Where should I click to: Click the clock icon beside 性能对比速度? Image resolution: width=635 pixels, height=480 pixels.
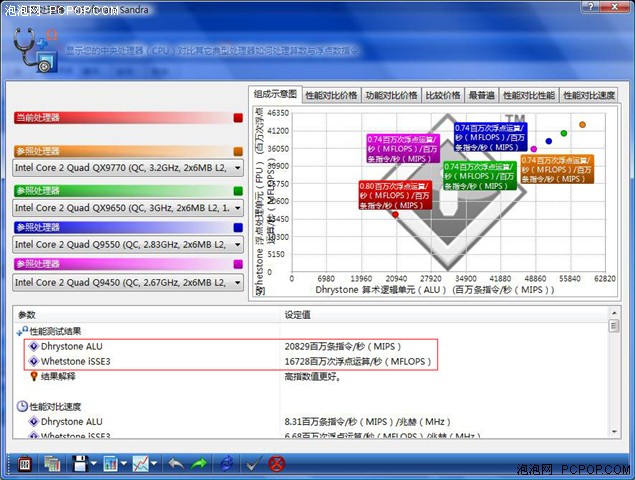(x=22, y=406)
